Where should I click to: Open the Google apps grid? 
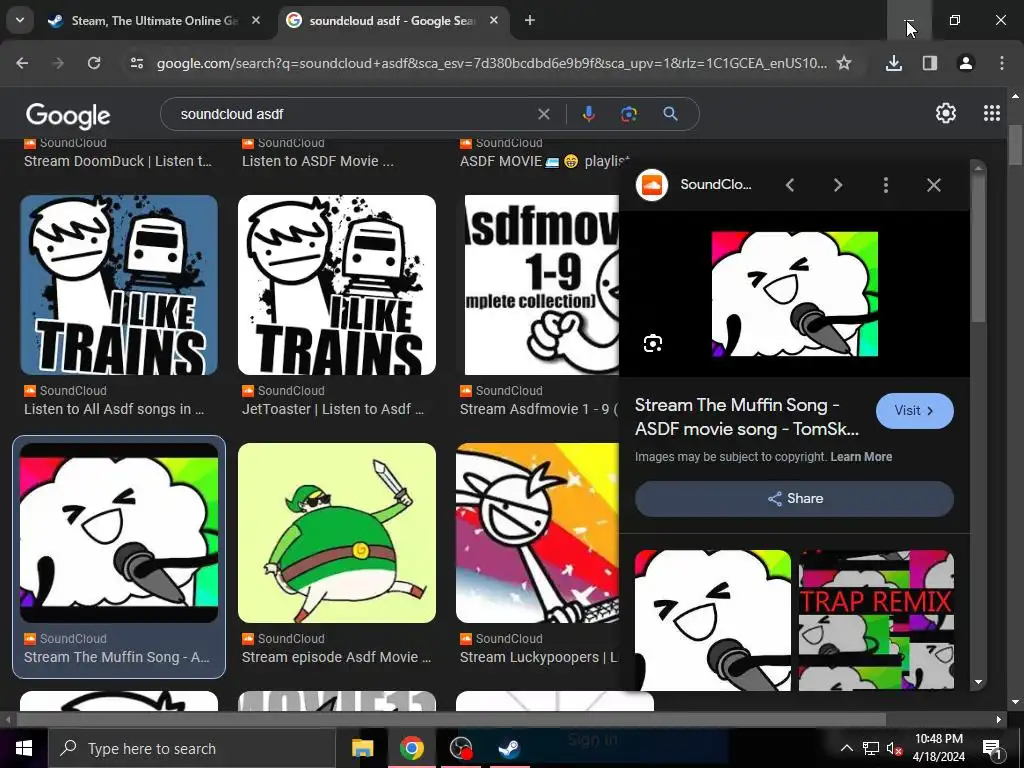click(x=992, y=114)
